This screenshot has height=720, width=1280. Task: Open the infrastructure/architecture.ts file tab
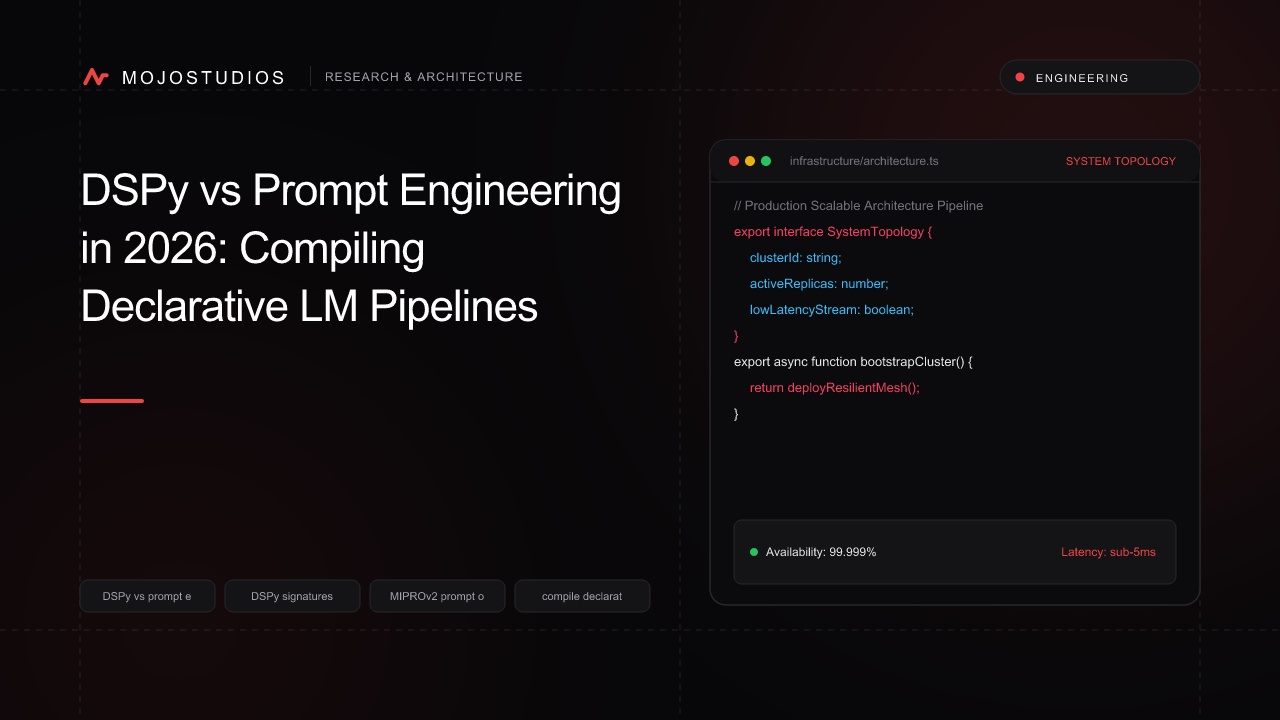864,161
